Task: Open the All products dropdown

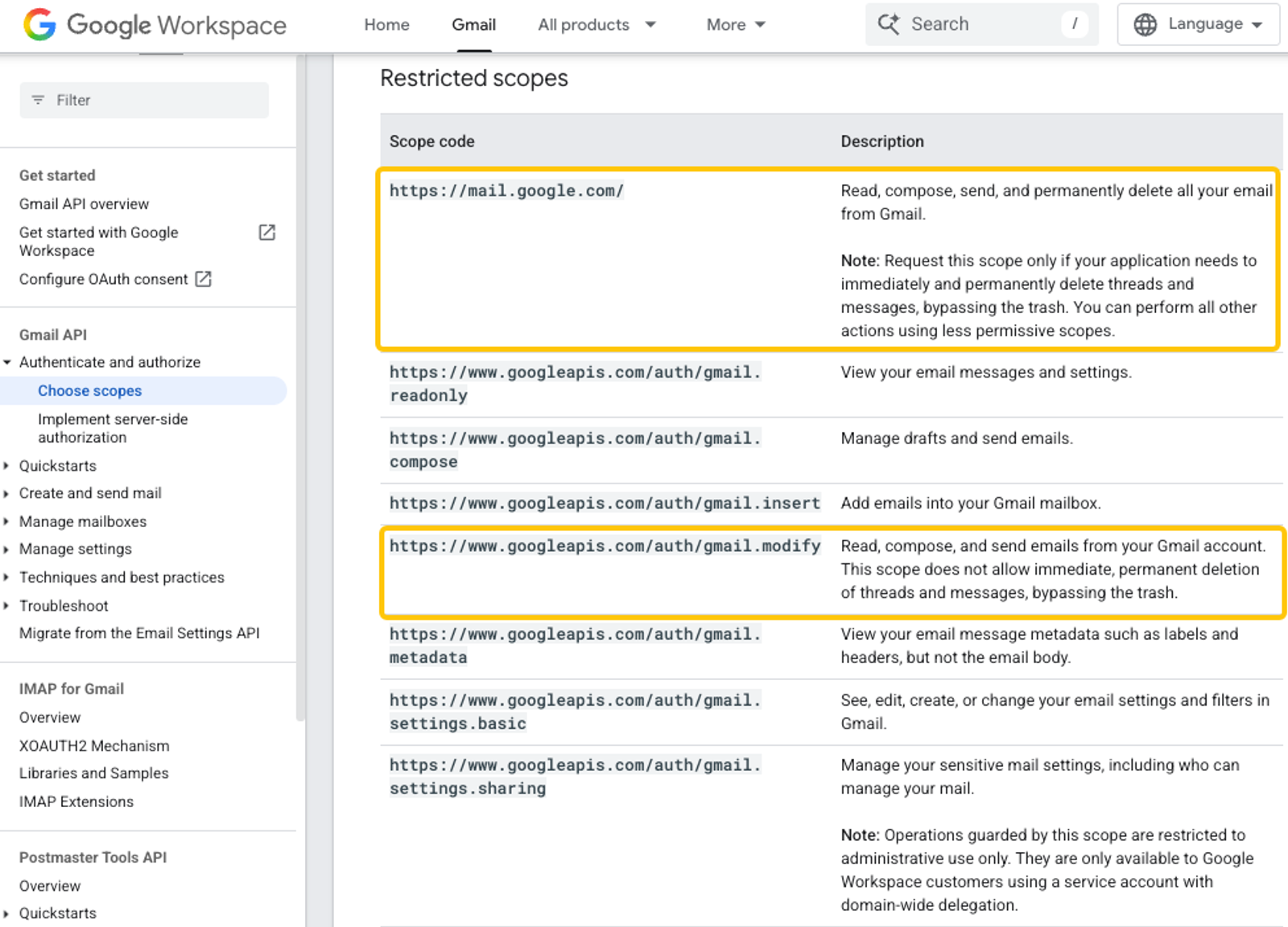Action: pos(597,25)
